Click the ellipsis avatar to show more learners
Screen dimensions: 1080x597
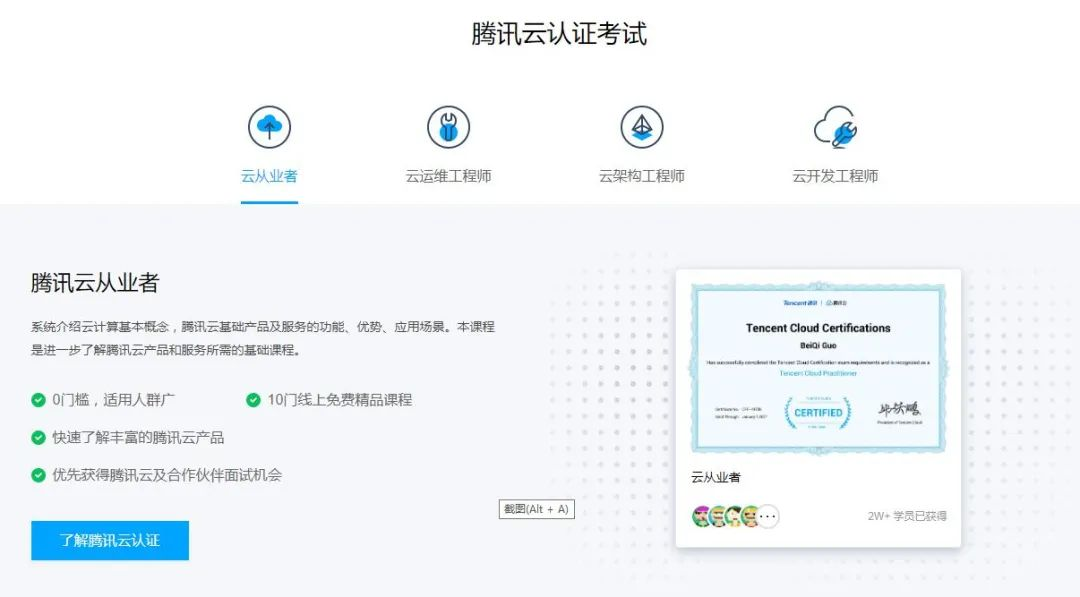767,516
